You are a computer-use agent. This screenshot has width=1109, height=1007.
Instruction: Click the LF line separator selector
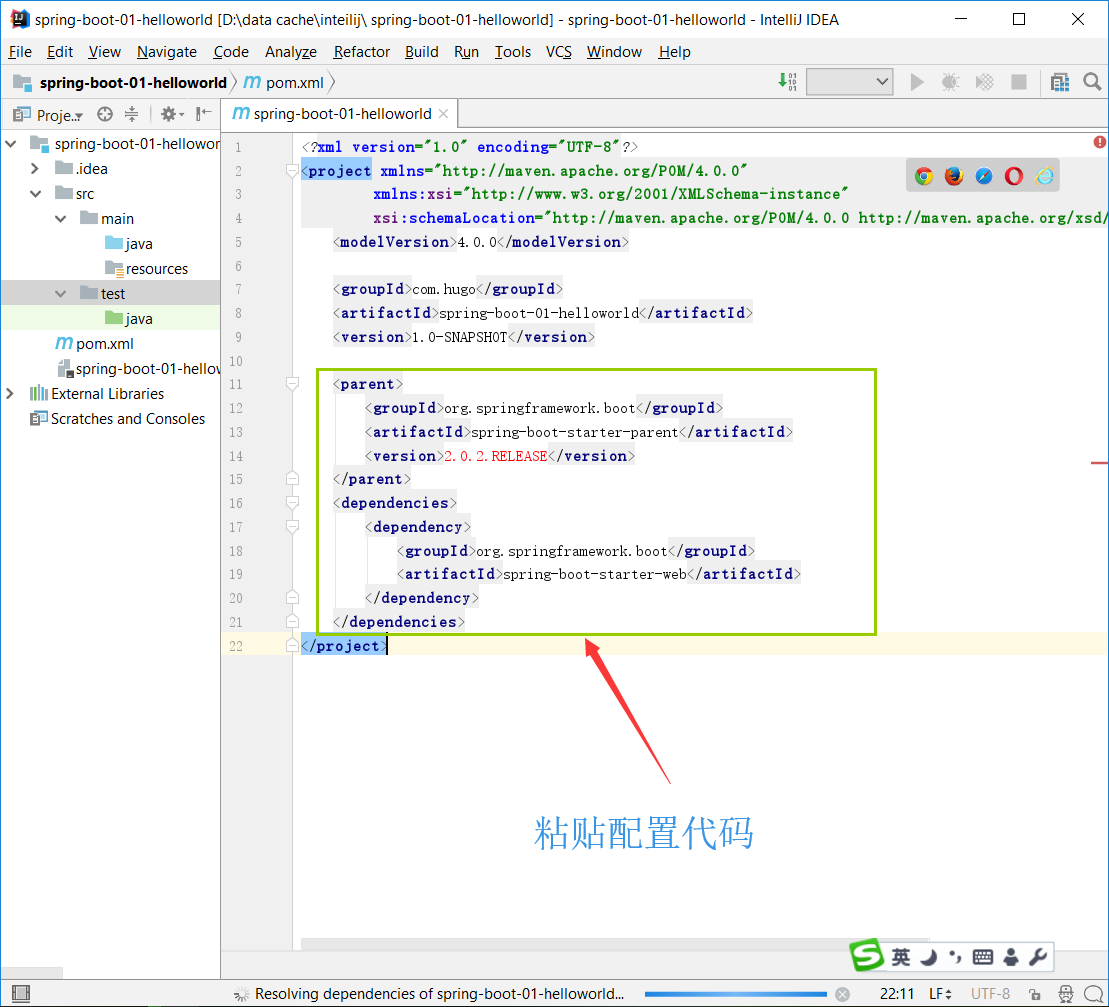(940, 994)
